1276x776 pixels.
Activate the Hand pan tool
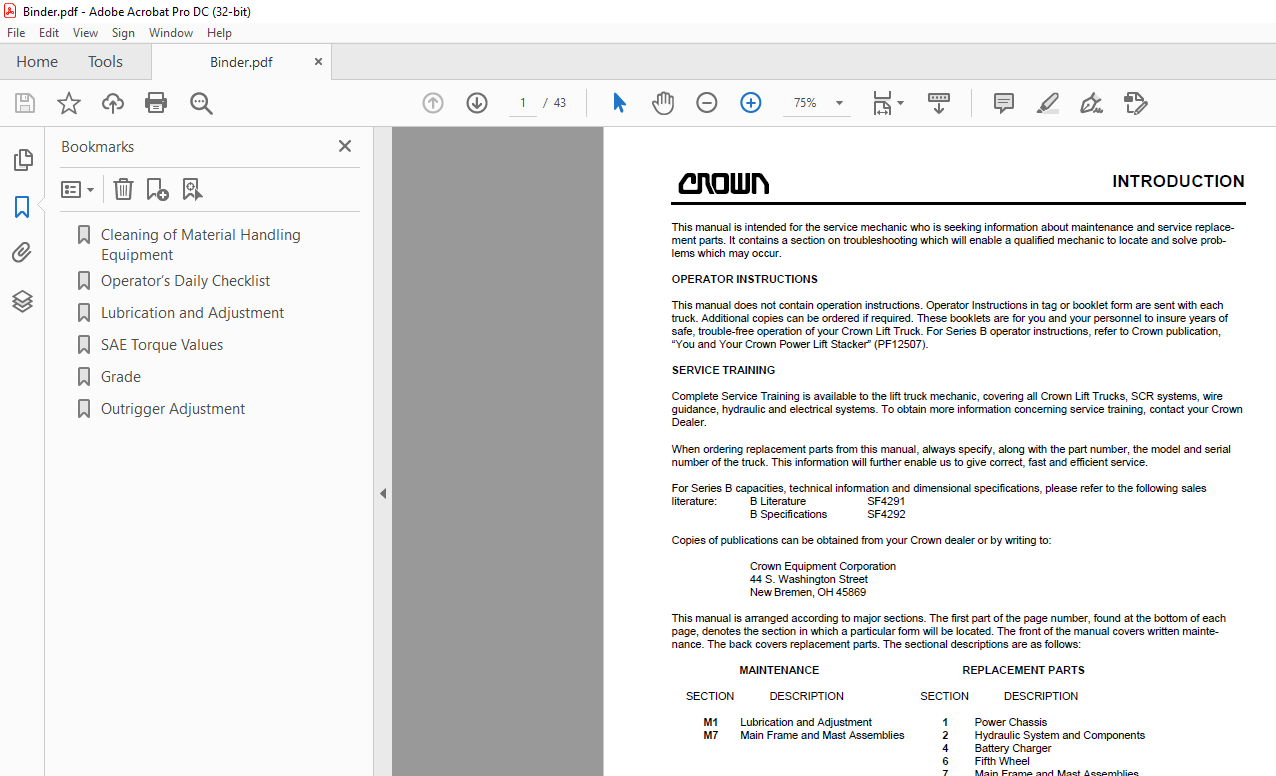click(663, 103)
